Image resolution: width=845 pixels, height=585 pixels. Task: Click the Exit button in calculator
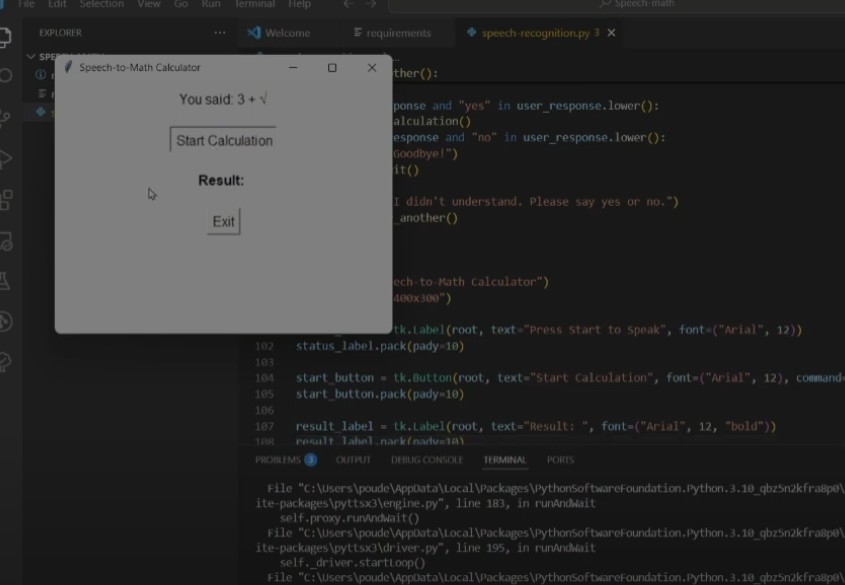click(x=224, y=221)
